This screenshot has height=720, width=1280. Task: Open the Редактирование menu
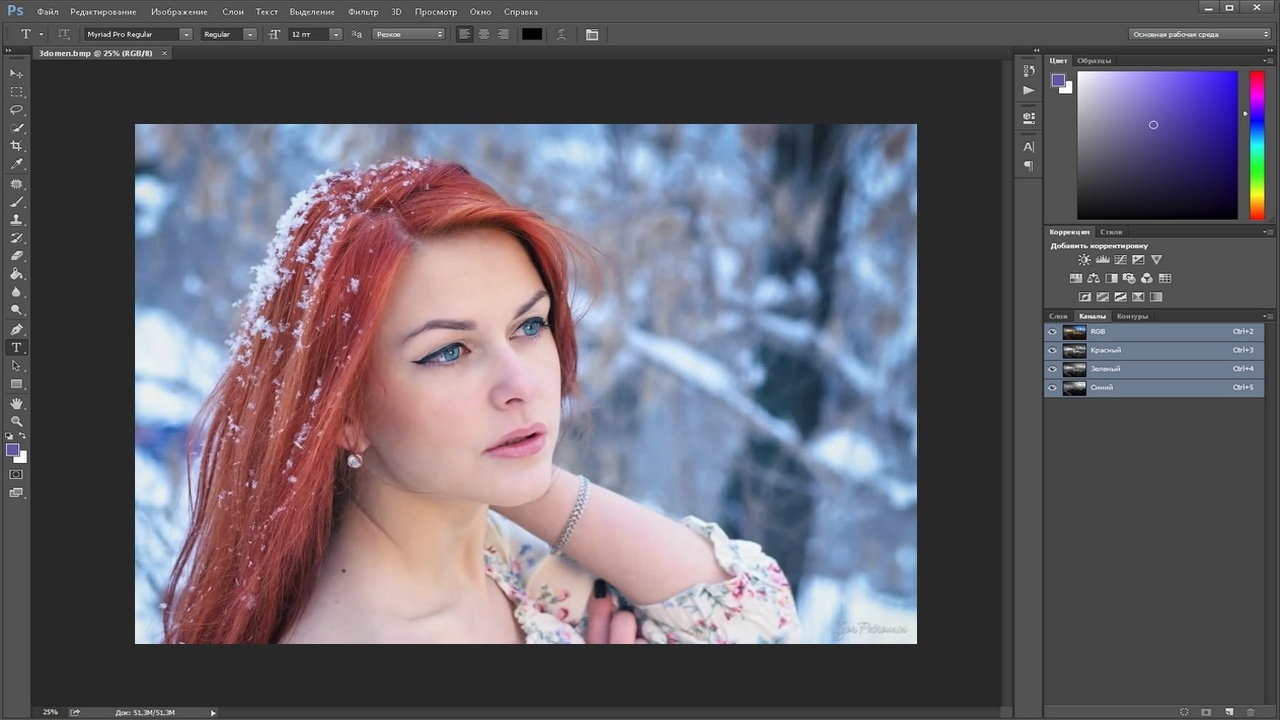point(104,12)
